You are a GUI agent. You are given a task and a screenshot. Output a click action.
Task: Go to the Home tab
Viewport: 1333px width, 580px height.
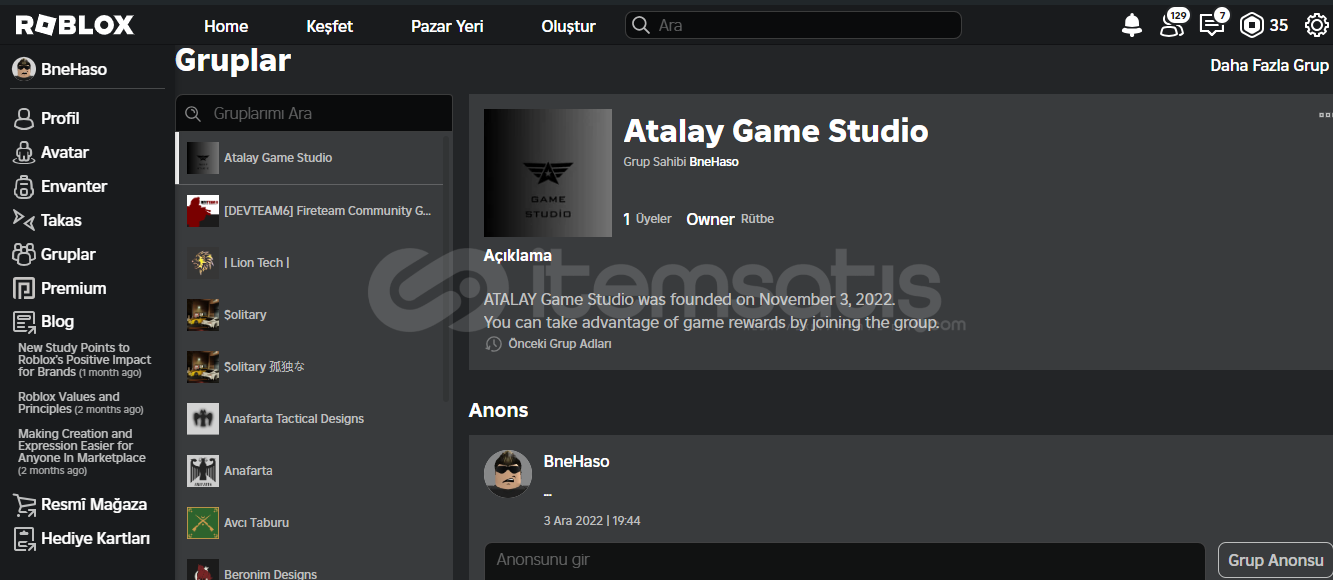[226, 26]
